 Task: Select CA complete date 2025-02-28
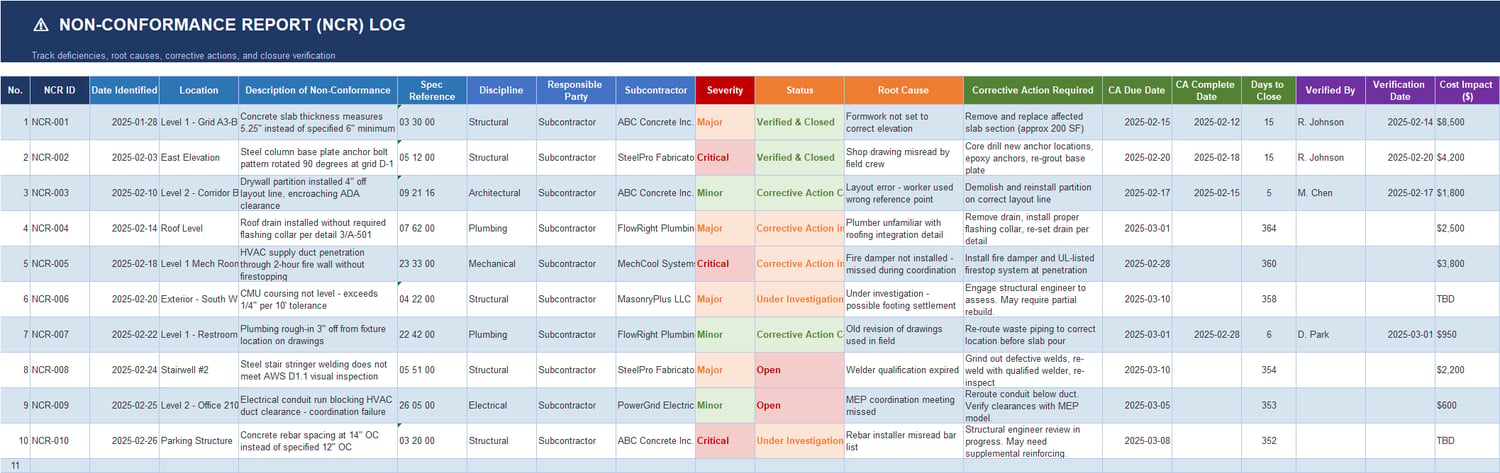point(1207,335)
